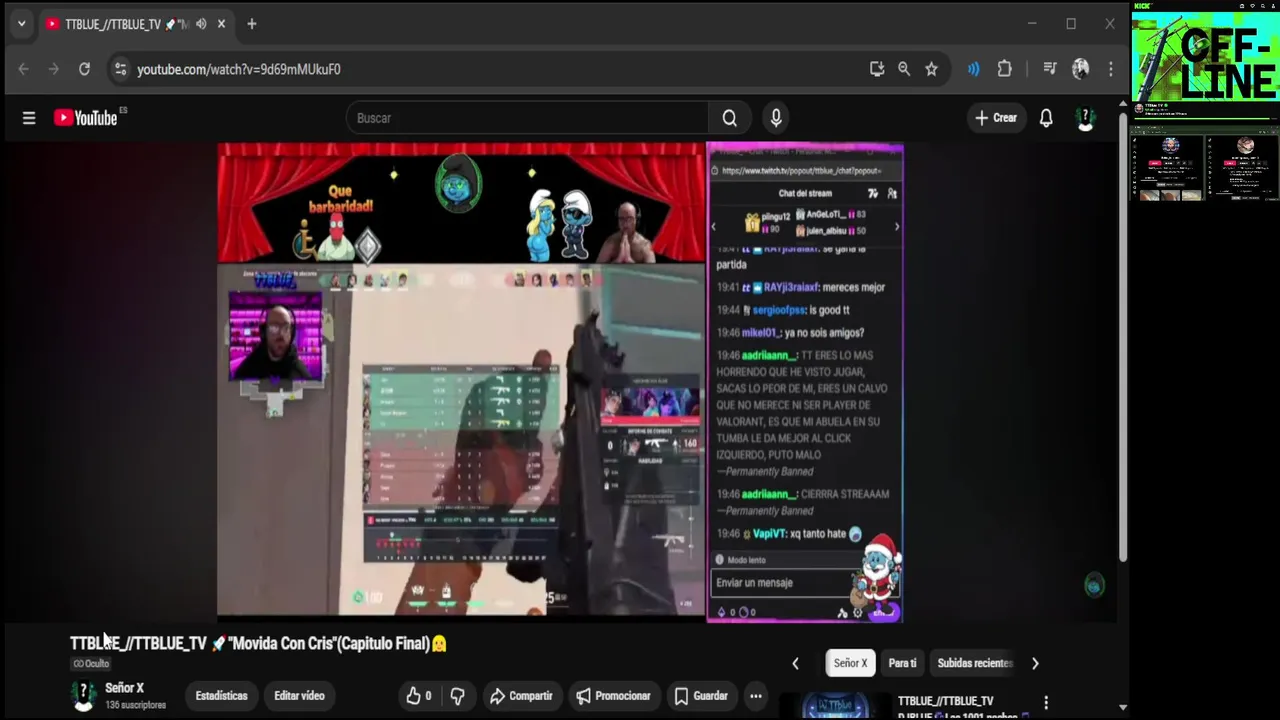Open the Extensions puzzle menu
The height and width of the screenshot is (720, 1280).
1005,69
